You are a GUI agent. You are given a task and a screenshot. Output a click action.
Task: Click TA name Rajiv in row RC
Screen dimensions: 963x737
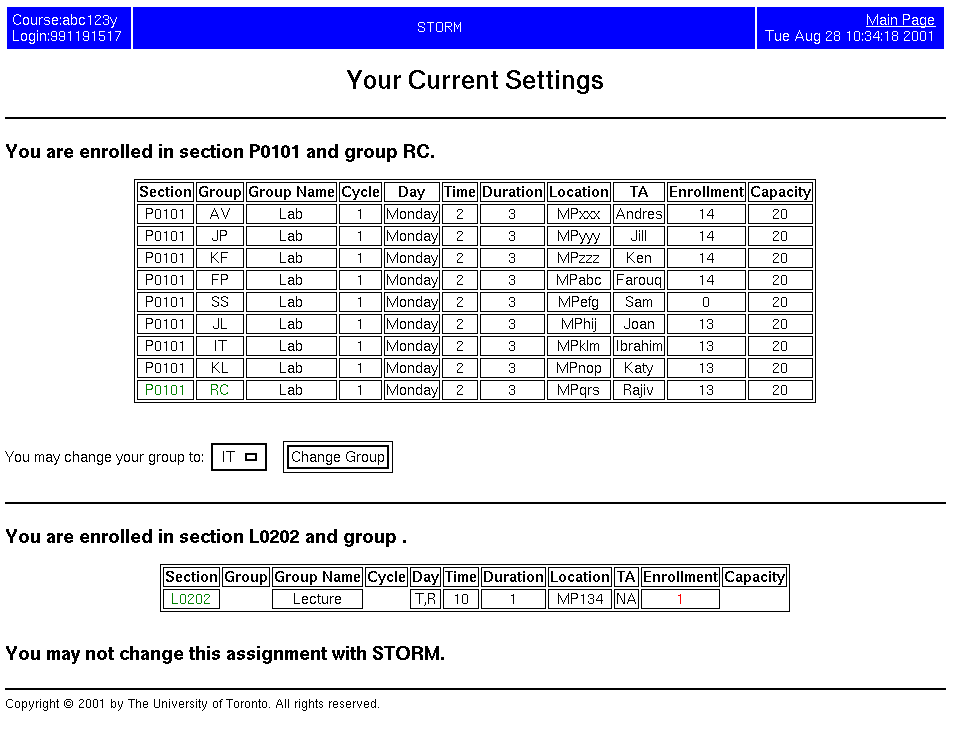click(638, 389)
